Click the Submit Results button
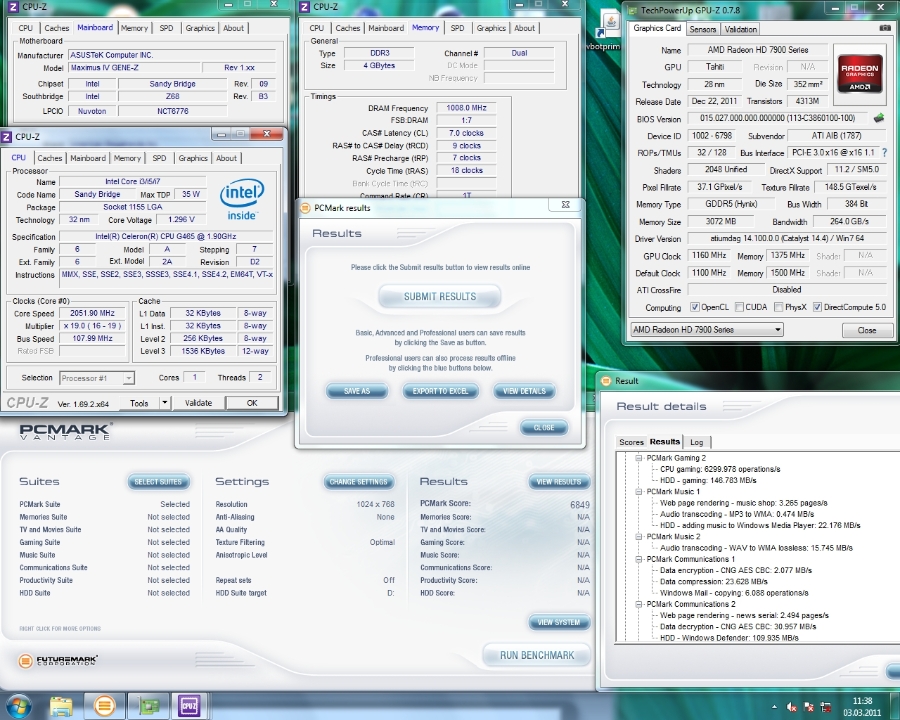The image size is (900, 720). [440, 296]
